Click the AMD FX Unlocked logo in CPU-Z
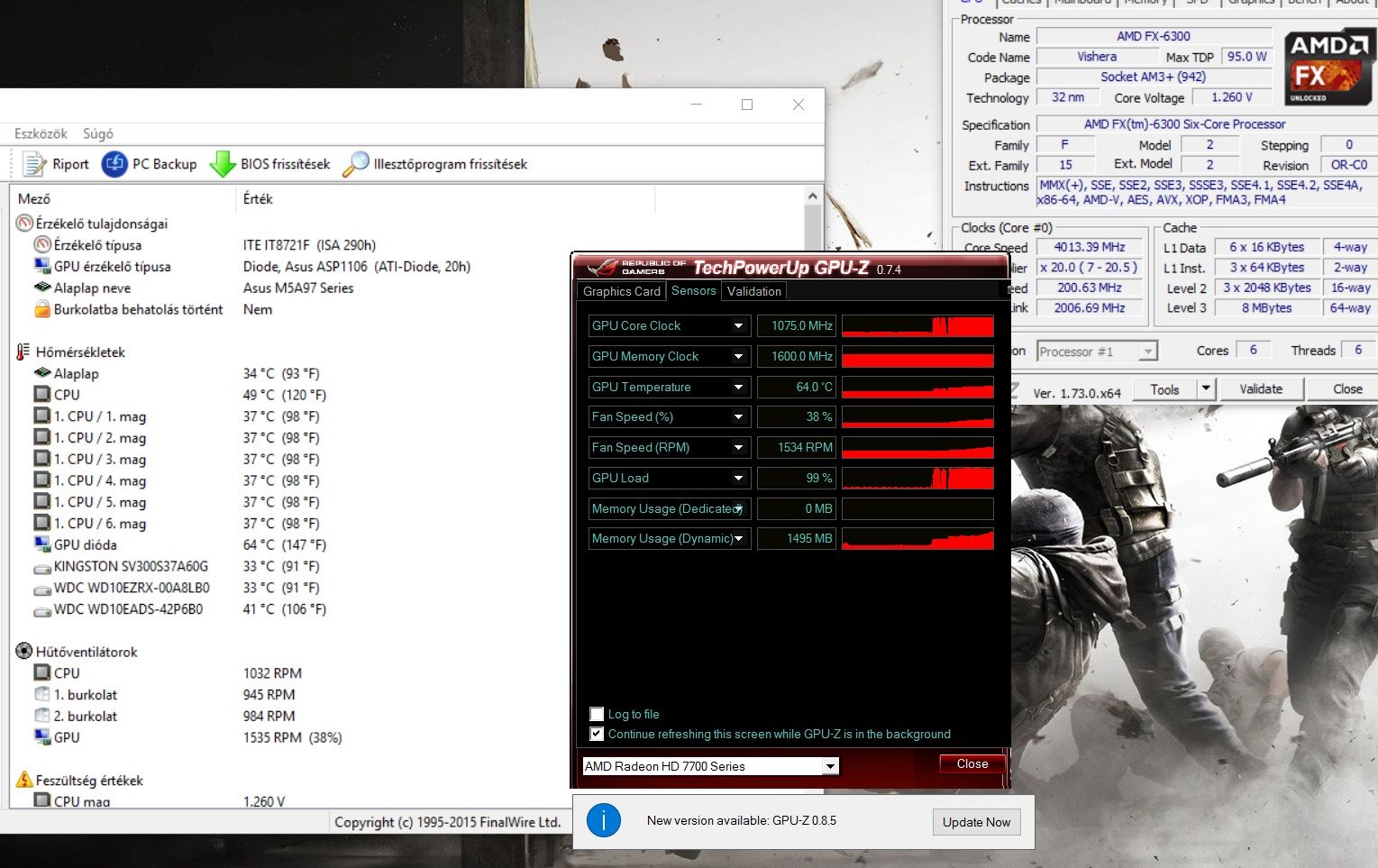 tap(1329, 69)
